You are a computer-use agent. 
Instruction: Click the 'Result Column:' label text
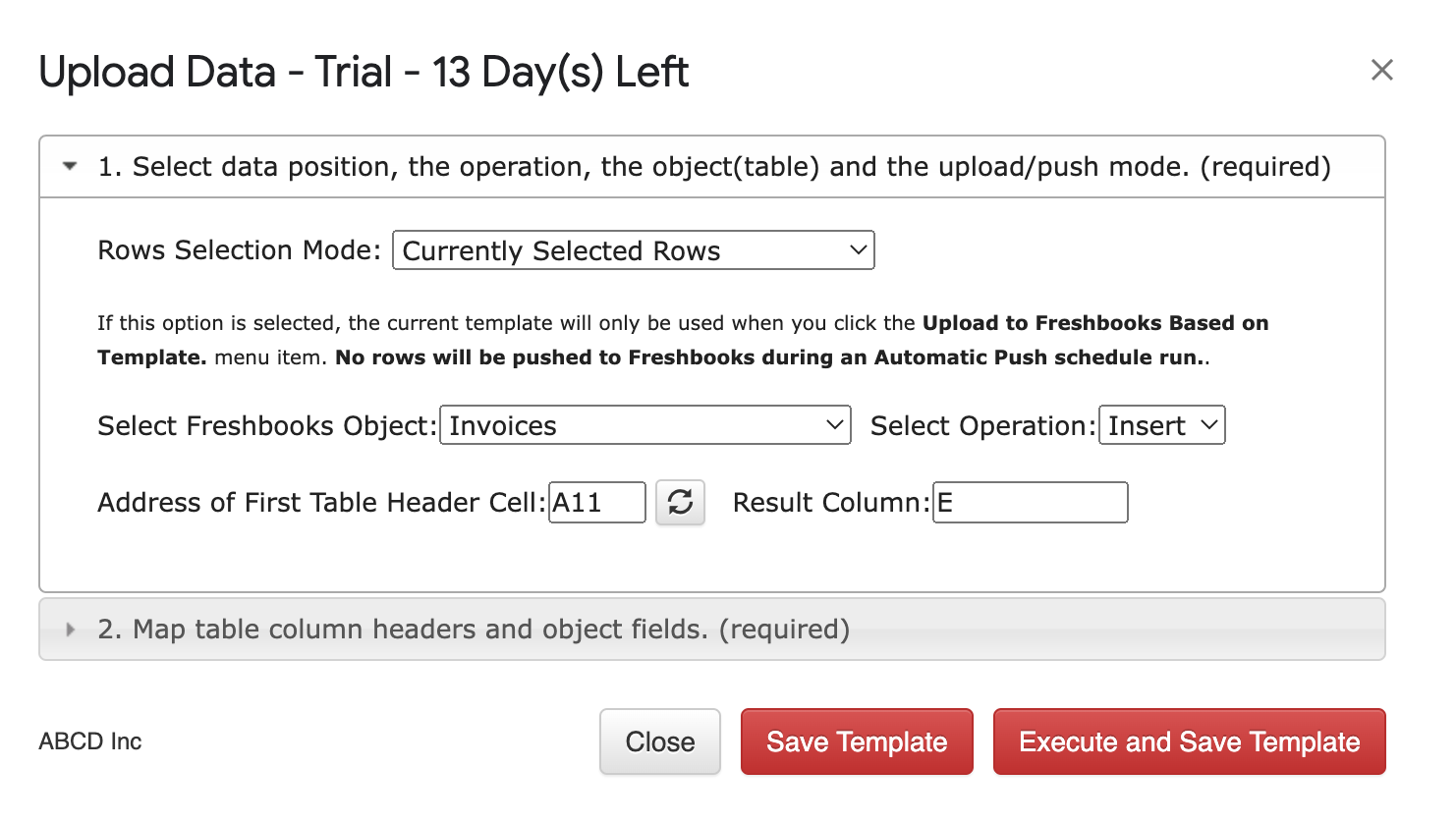pyautogui.click(x=831, y=503)
